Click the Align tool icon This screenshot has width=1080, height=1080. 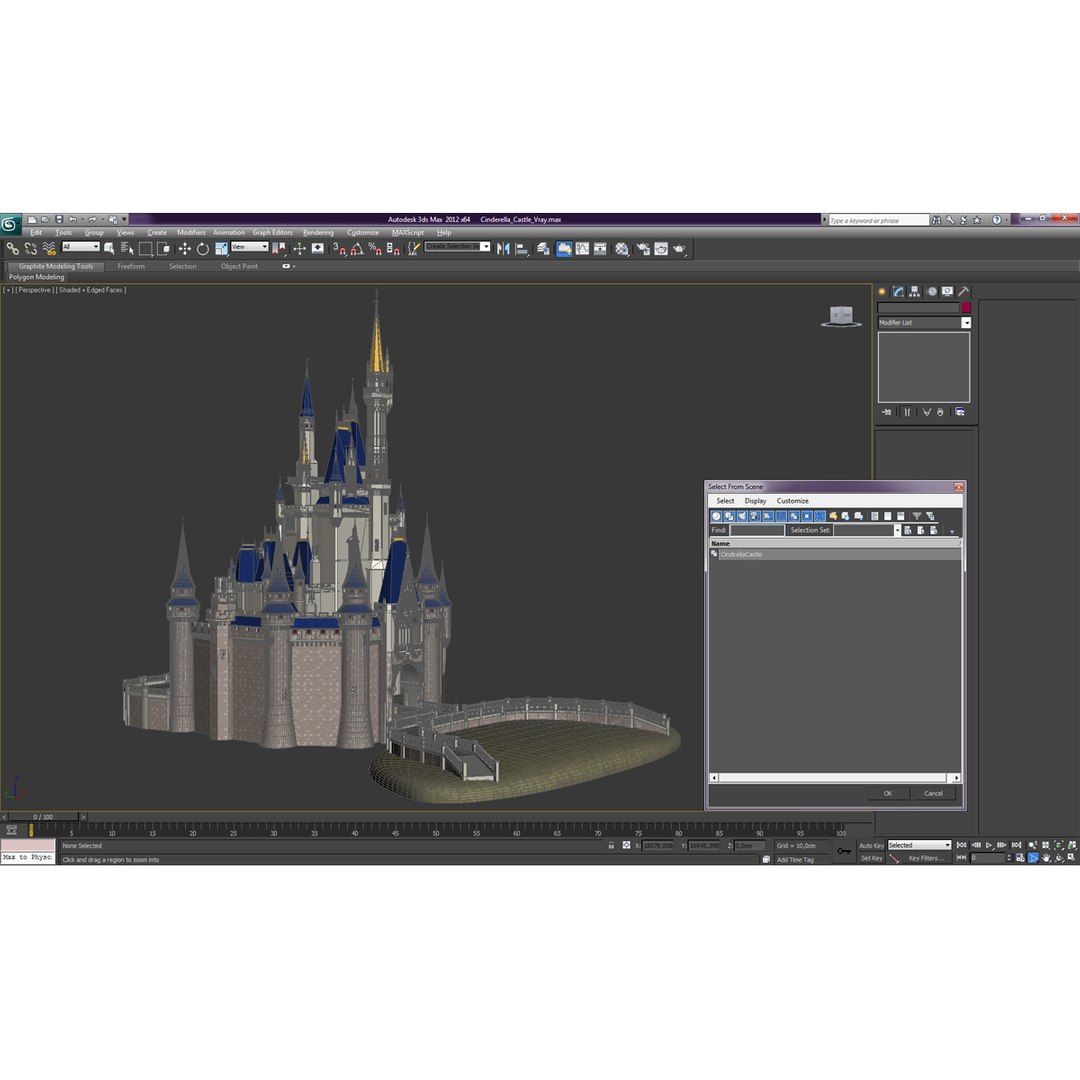pos(522,249)
